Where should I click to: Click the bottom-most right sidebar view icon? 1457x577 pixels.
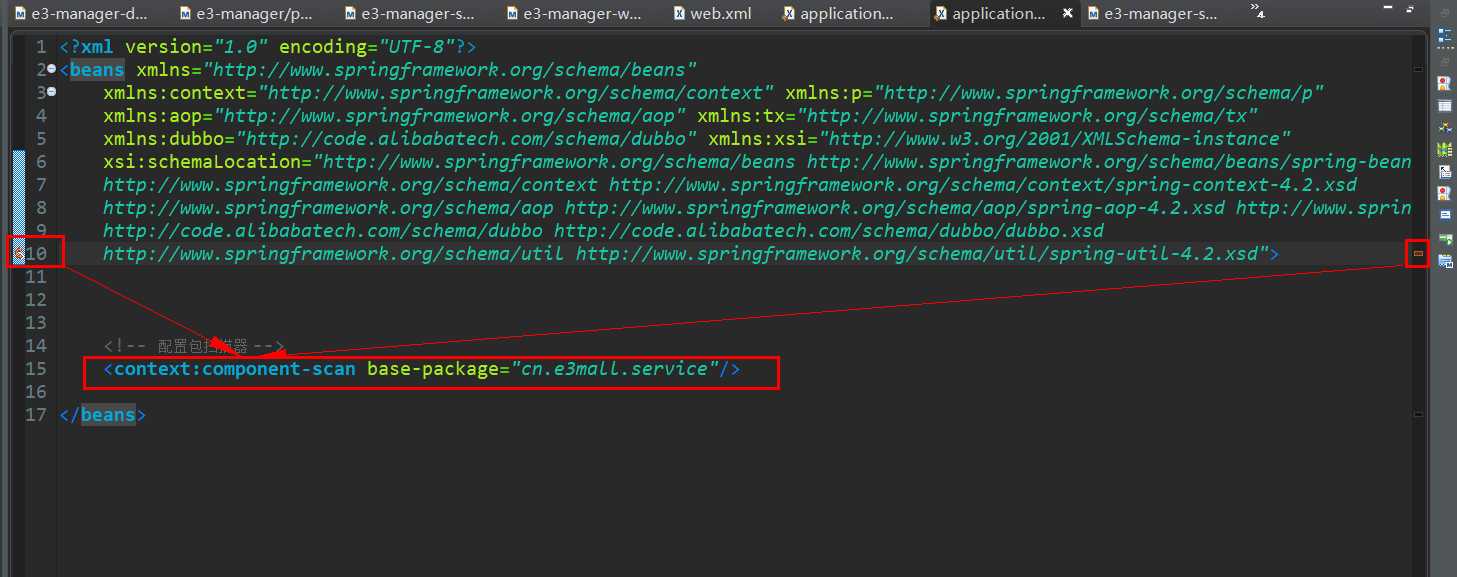(1445, 261)
